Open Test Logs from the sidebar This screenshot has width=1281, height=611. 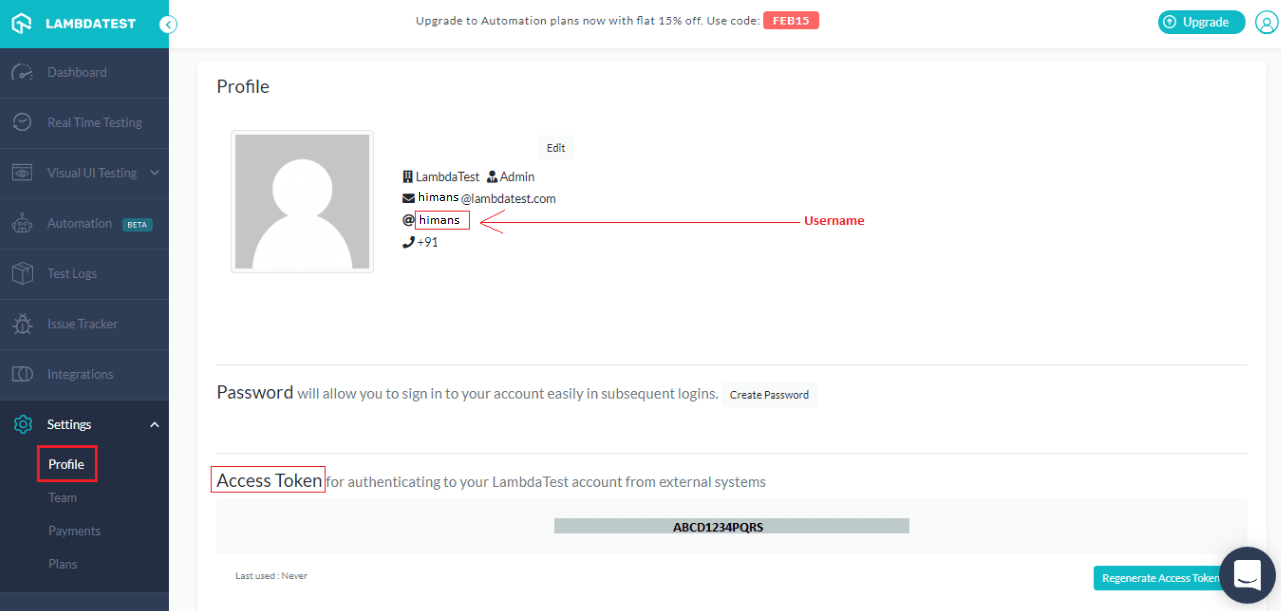click(72, 273)
